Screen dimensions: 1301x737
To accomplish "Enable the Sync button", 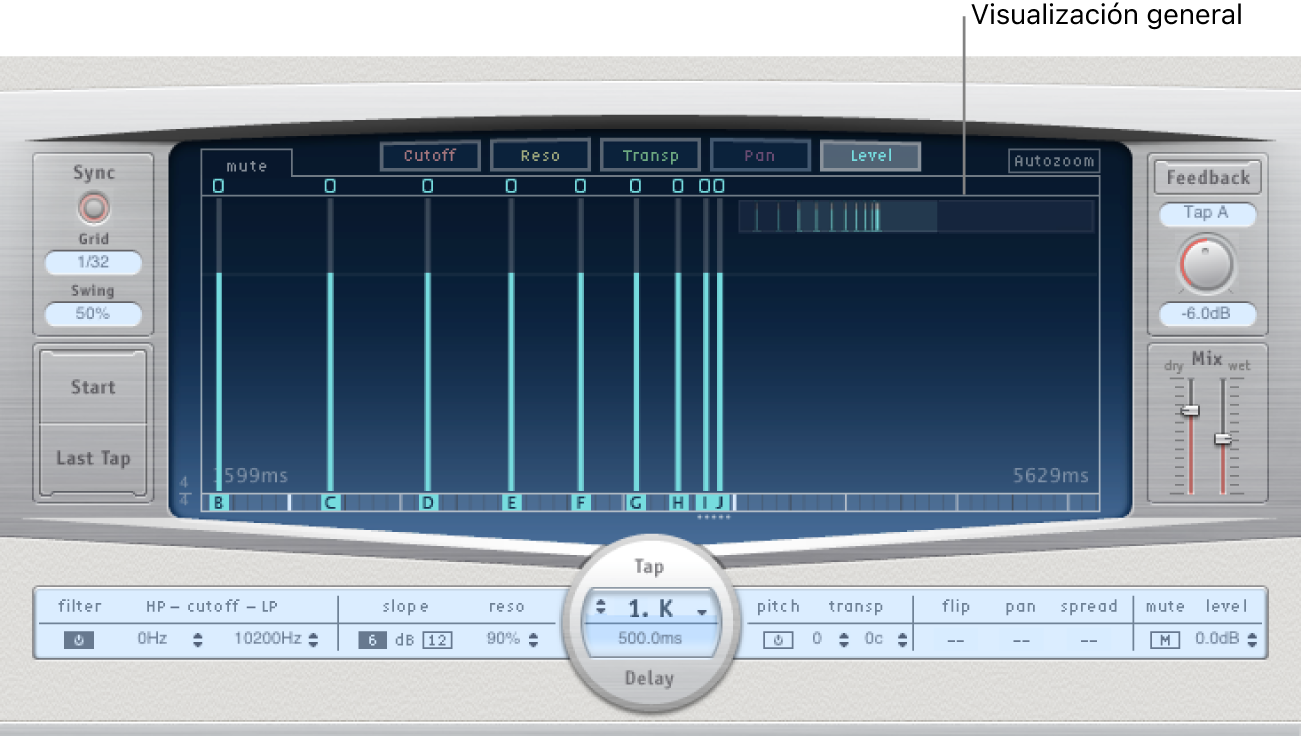I will [x=93, y=208].
